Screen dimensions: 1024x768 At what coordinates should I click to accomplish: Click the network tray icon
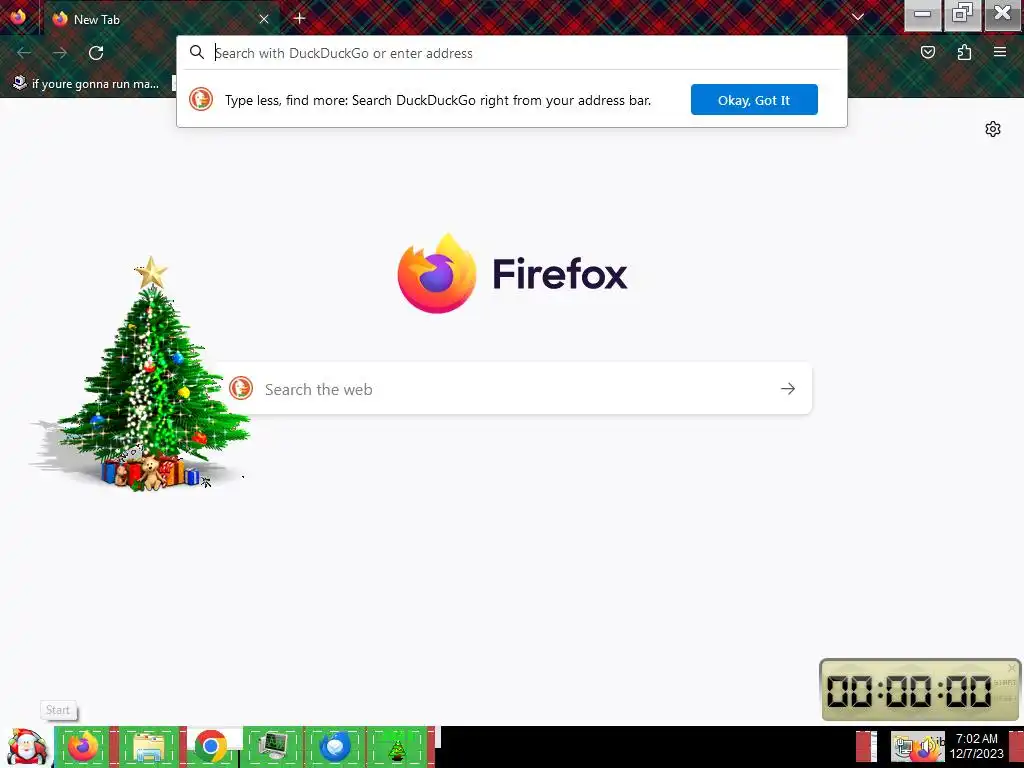point(904,748)
